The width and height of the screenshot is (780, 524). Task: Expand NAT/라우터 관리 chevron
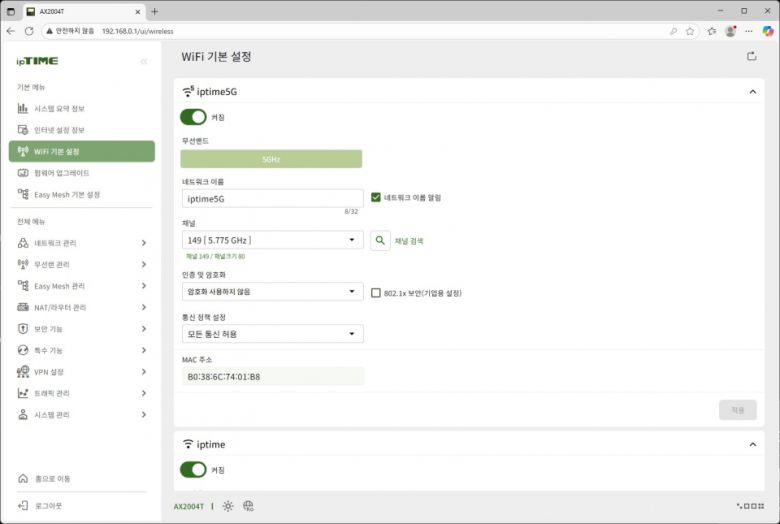tap(144, 307)
